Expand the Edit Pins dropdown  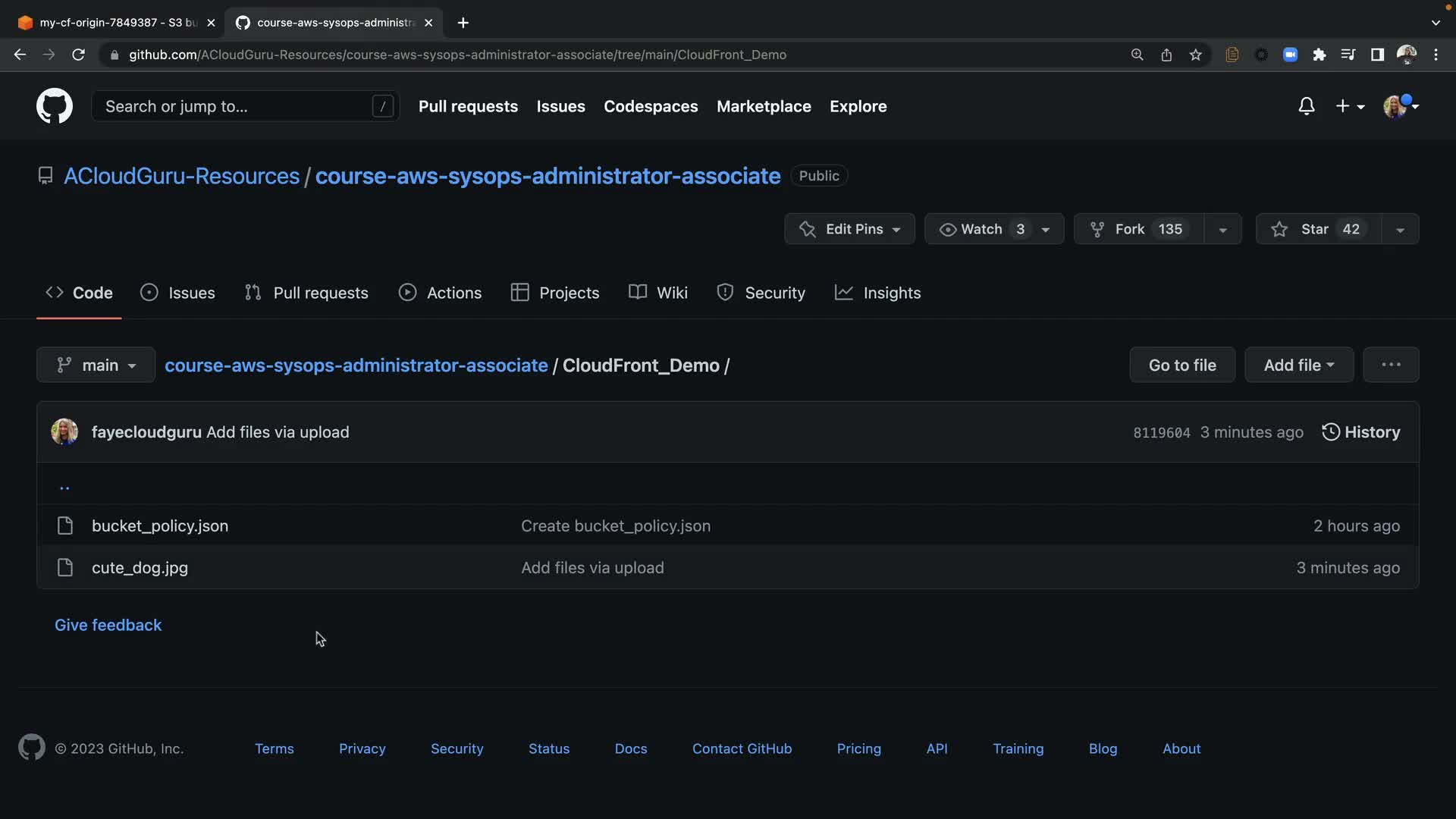point(849,229)
